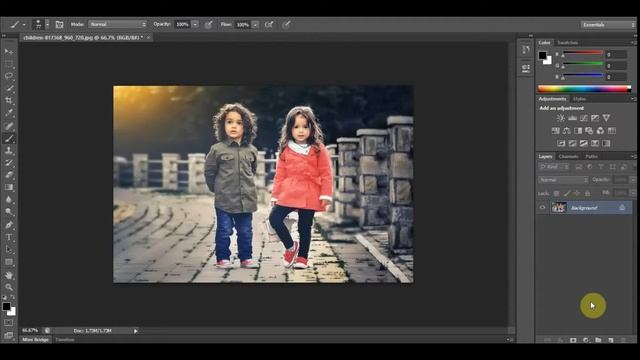Select the History Brush tool

[9, 163]
